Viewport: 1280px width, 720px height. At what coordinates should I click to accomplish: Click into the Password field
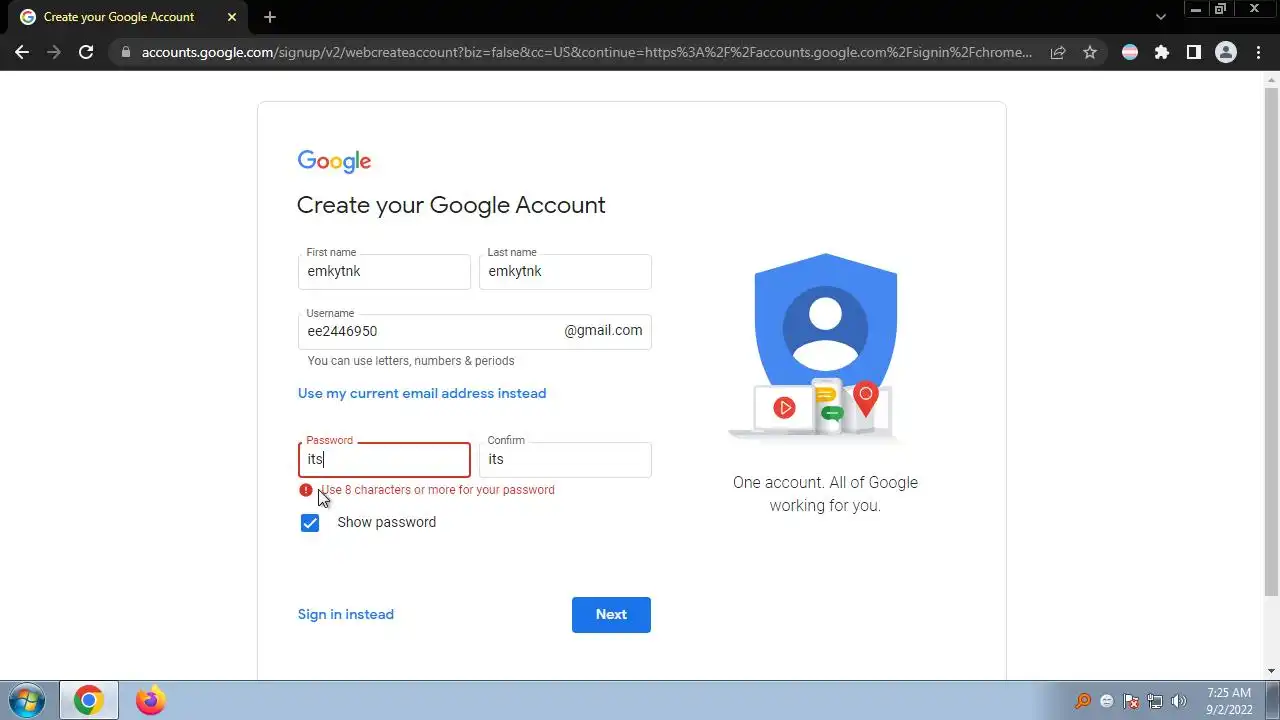click(384, 459)
